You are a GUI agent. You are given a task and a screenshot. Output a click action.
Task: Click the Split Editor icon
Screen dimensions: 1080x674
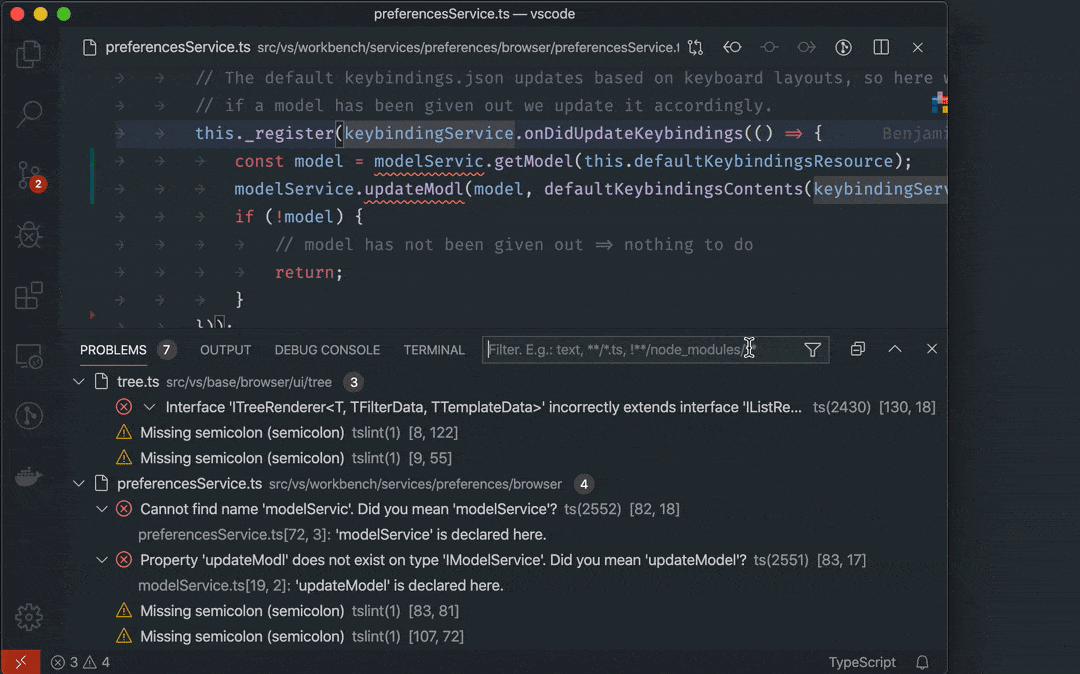pyautogui.click(x=881, y=47)
